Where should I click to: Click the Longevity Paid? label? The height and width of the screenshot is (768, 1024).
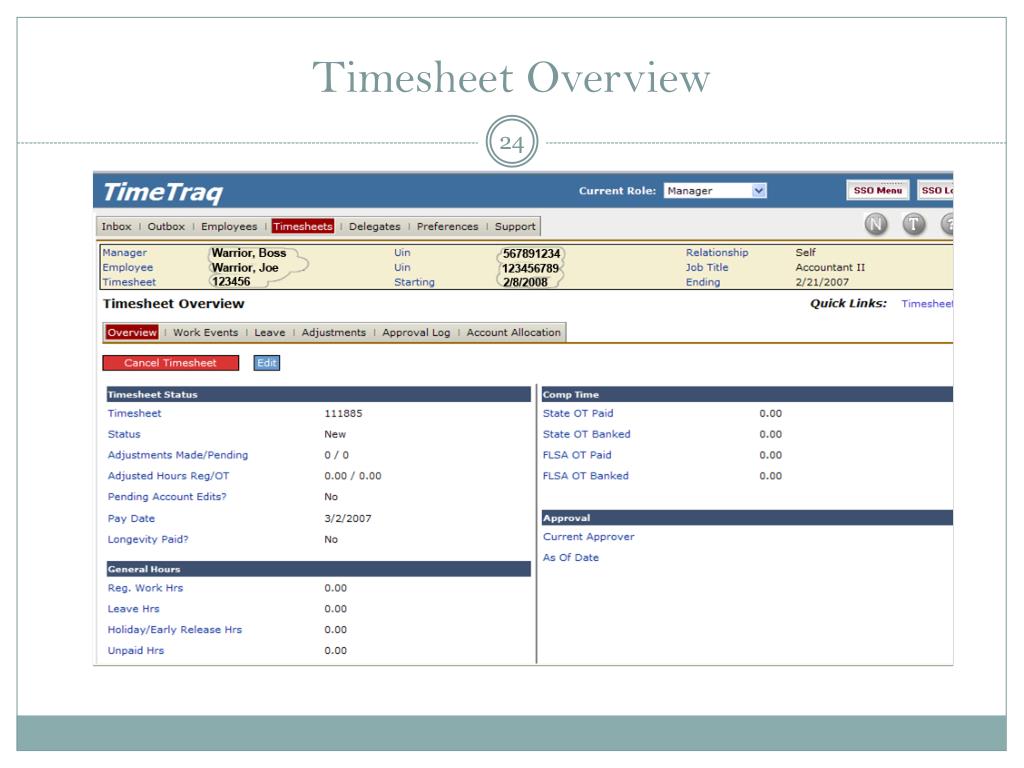(148, 539)
